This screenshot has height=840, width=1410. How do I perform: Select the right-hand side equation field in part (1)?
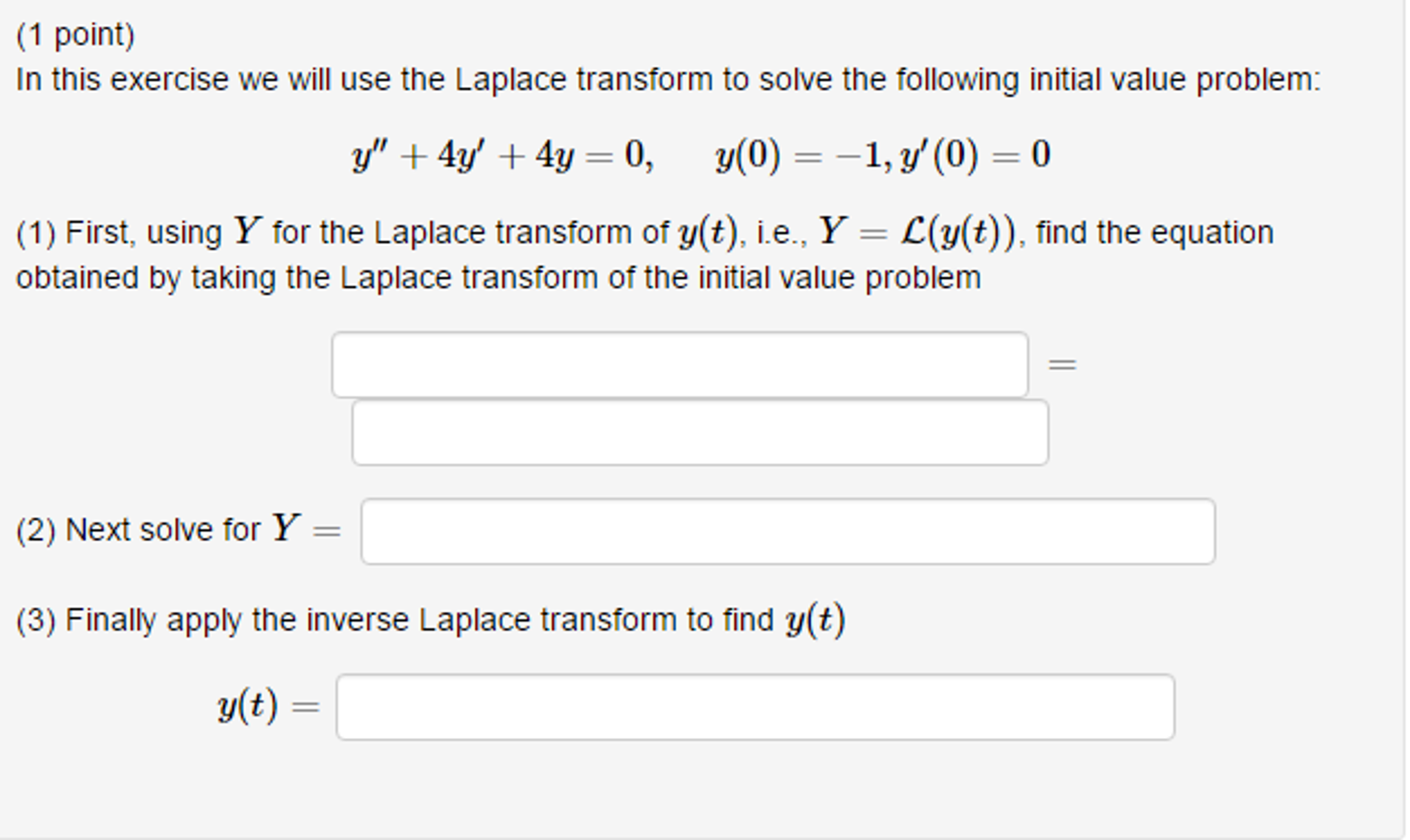click(699, 431)
